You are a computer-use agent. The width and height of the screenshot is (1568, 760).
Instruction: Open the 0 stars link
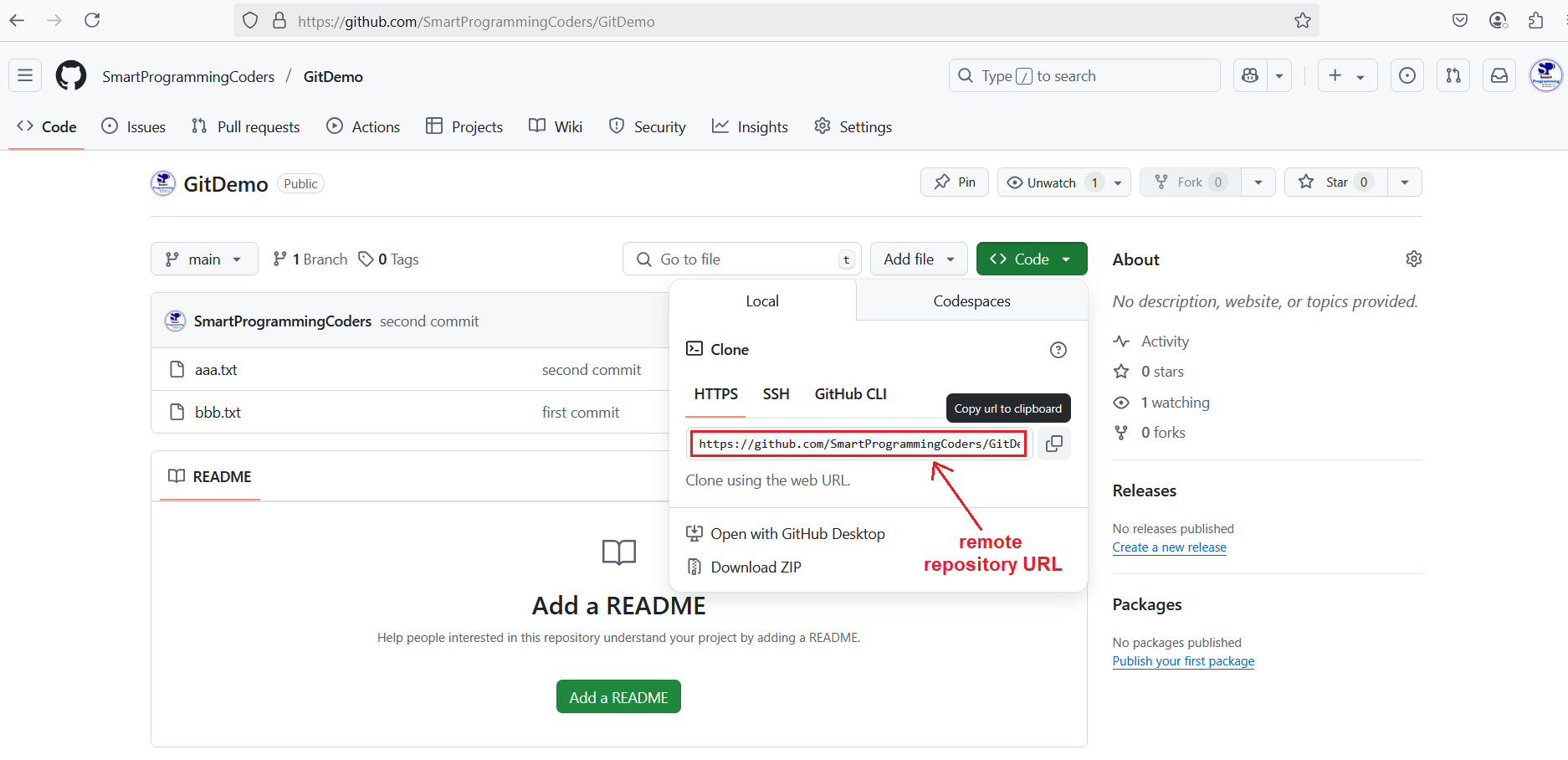click(x=1148, y=372)
